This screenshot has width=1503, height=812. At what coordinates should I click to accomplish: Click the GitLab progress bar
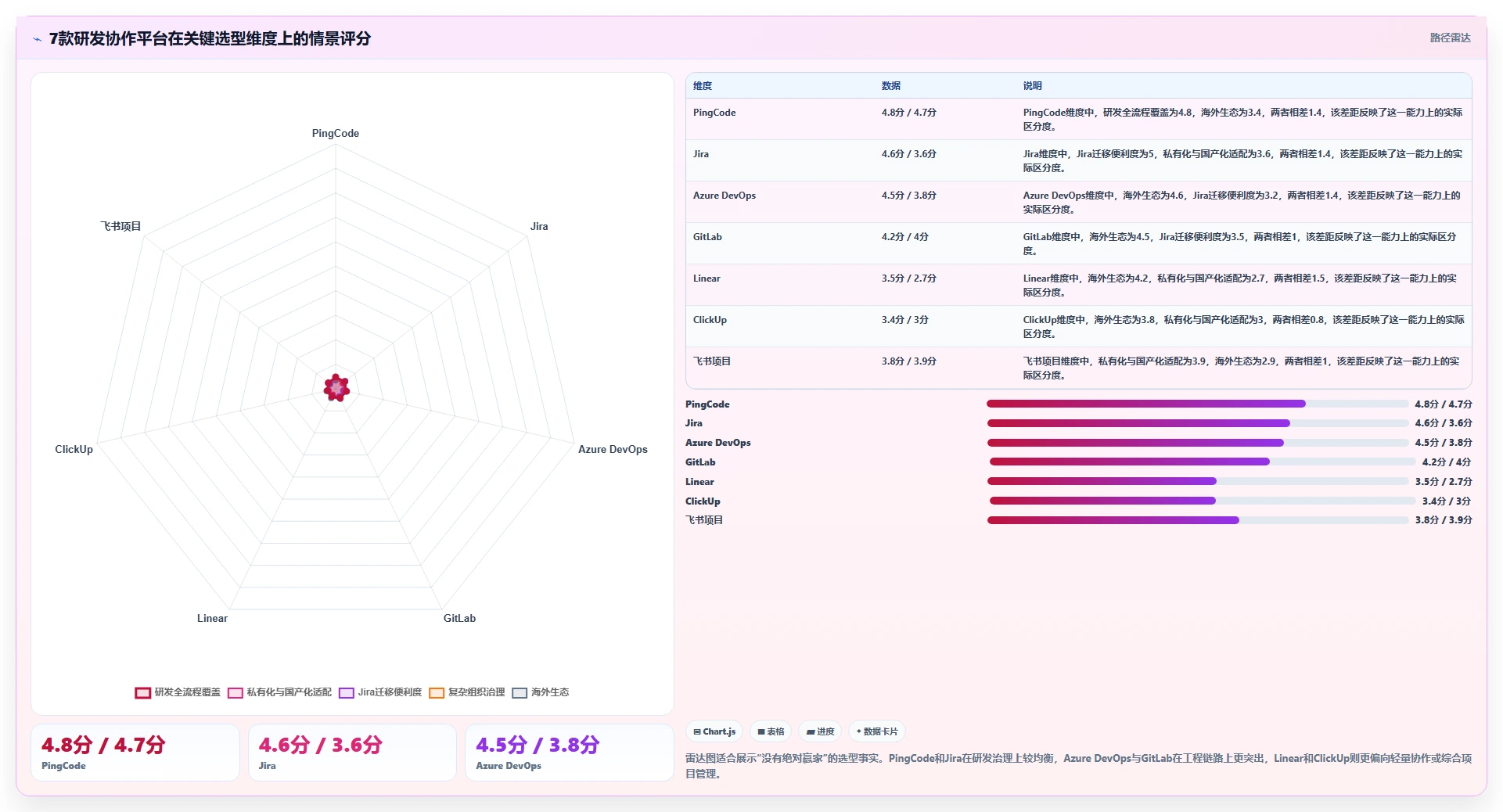1203,462
